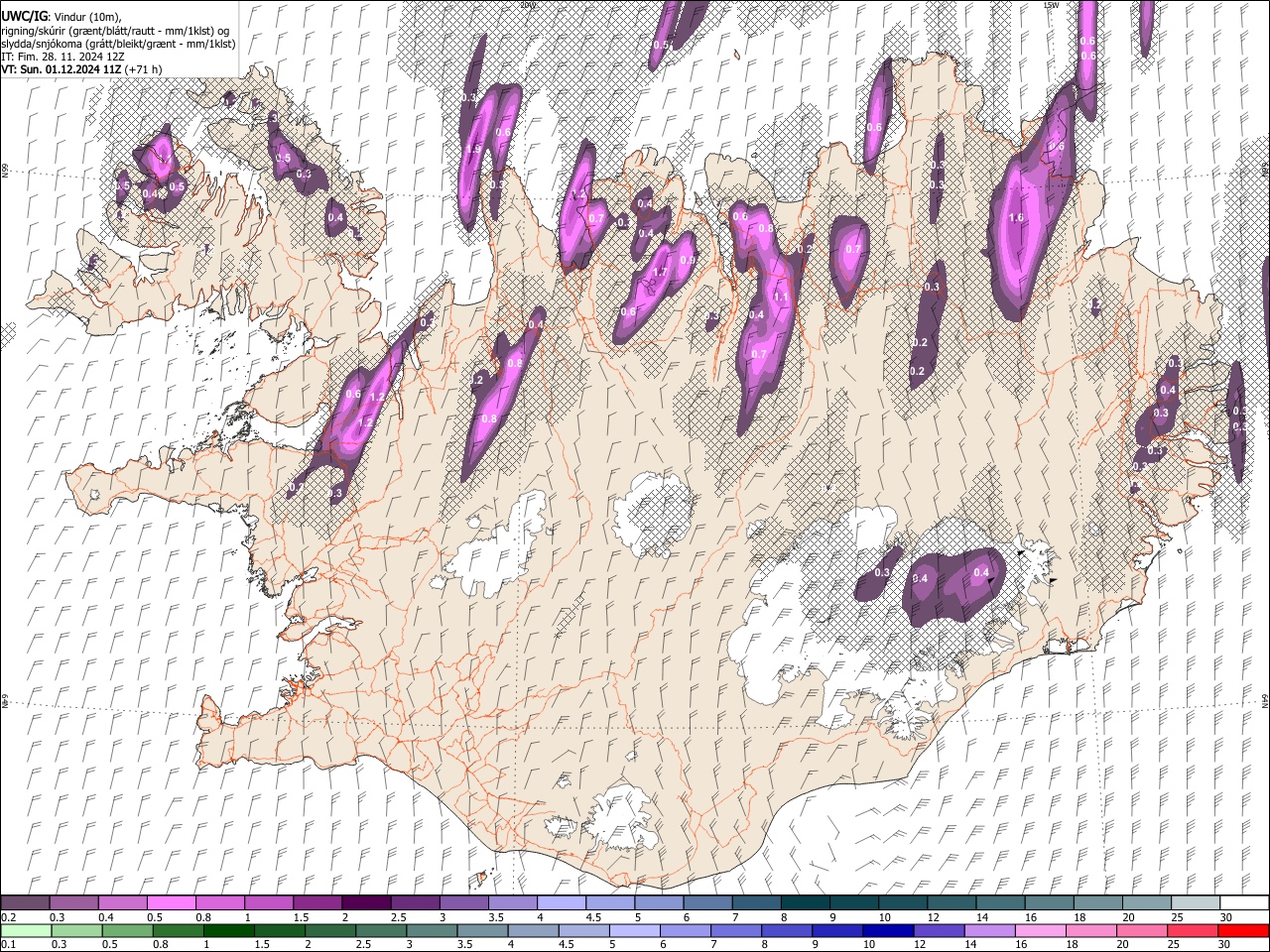Click the '1.7' precipitation value on the map
1270x952 pixels.
point(659,273)
